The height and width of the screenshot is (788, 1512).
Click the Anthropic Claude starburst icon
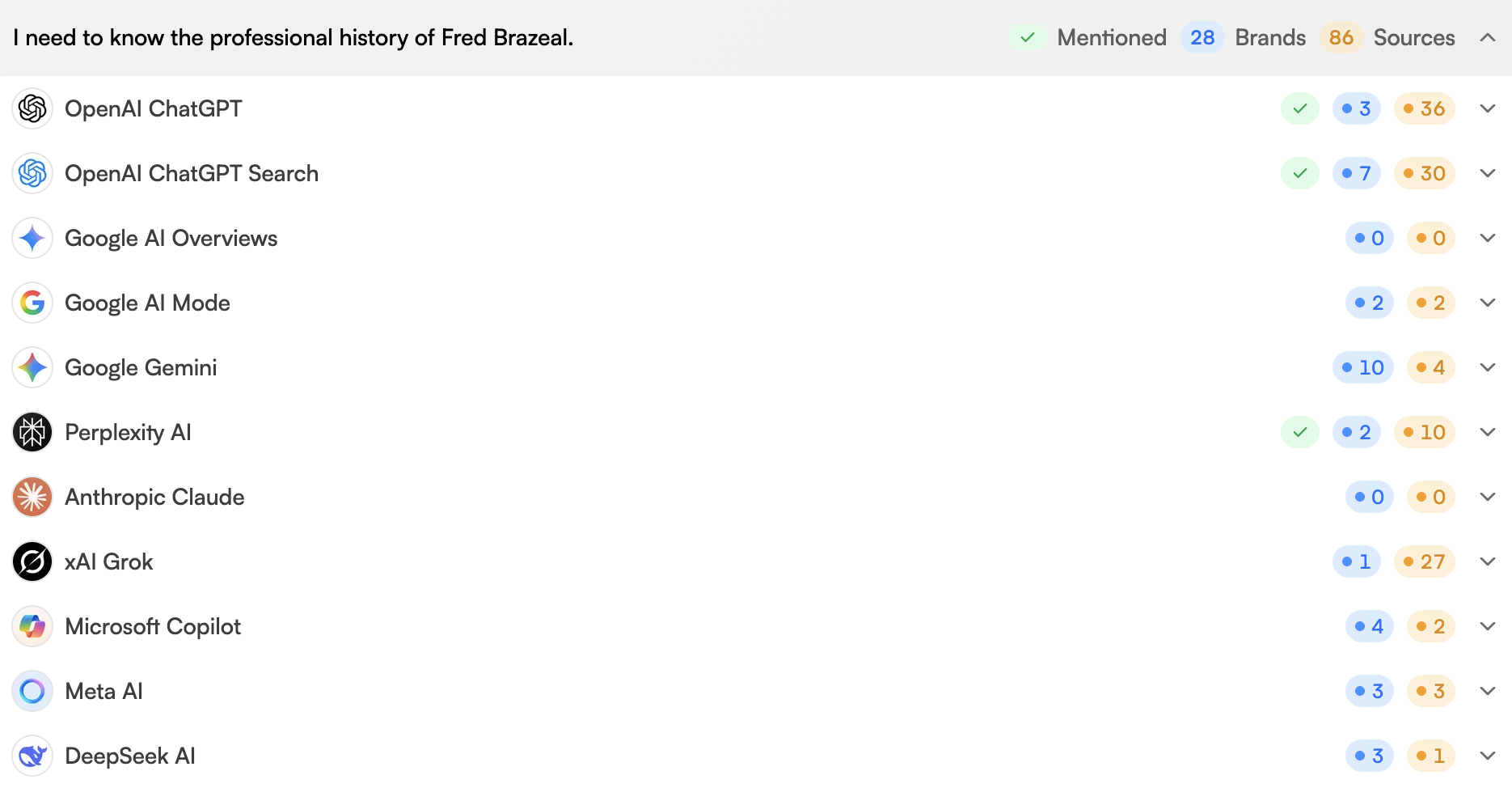coord(32,497)
